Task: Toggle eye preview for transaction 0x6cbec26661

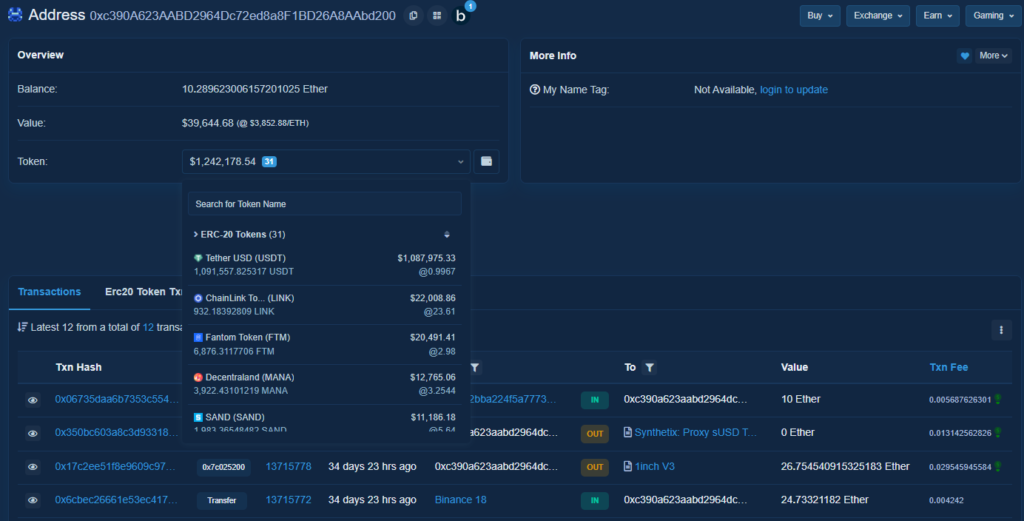Action: click(x=33, y=500)
